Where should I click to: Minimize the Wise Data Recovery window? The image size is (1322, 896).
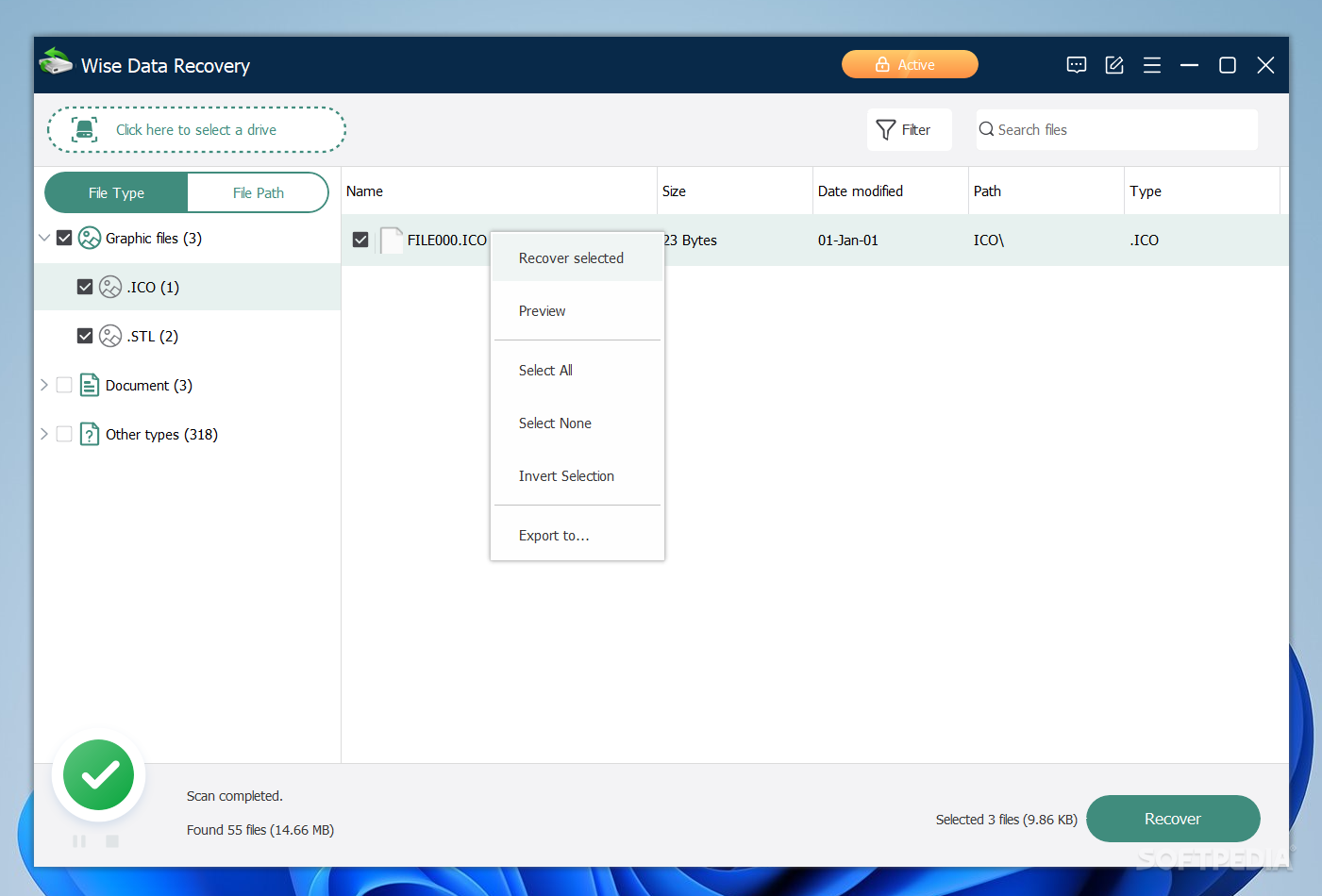tap(1190, 65)
